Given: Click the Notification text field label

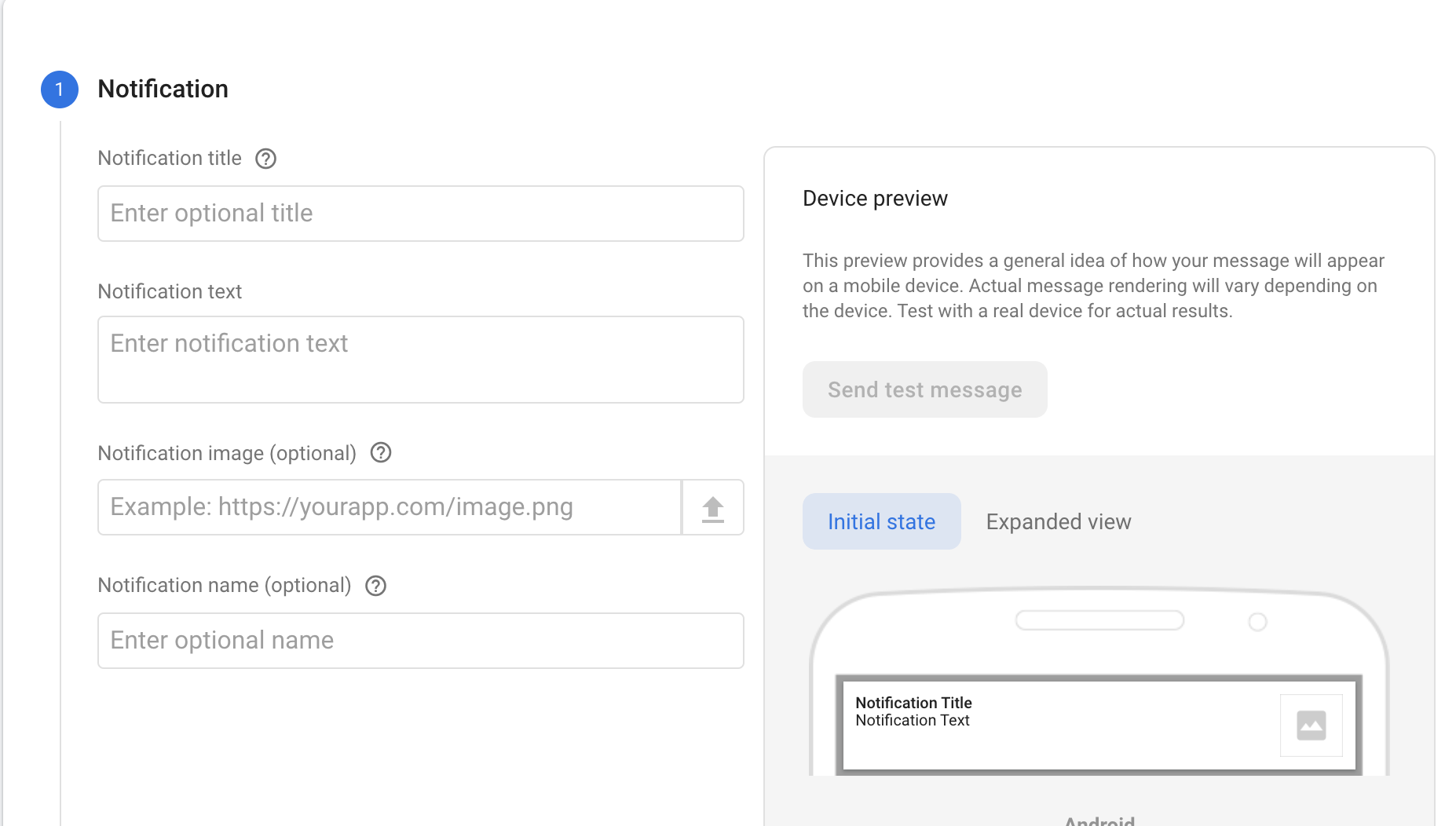Looking at the screenshot, I should 170,291.
